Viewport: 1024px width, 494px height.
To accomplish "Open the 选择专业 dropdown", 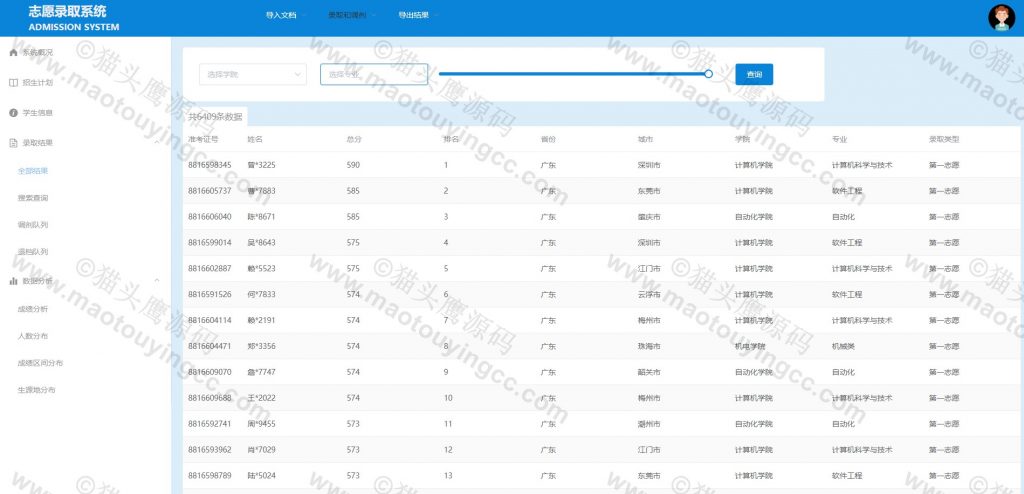I will coord(373,74).
